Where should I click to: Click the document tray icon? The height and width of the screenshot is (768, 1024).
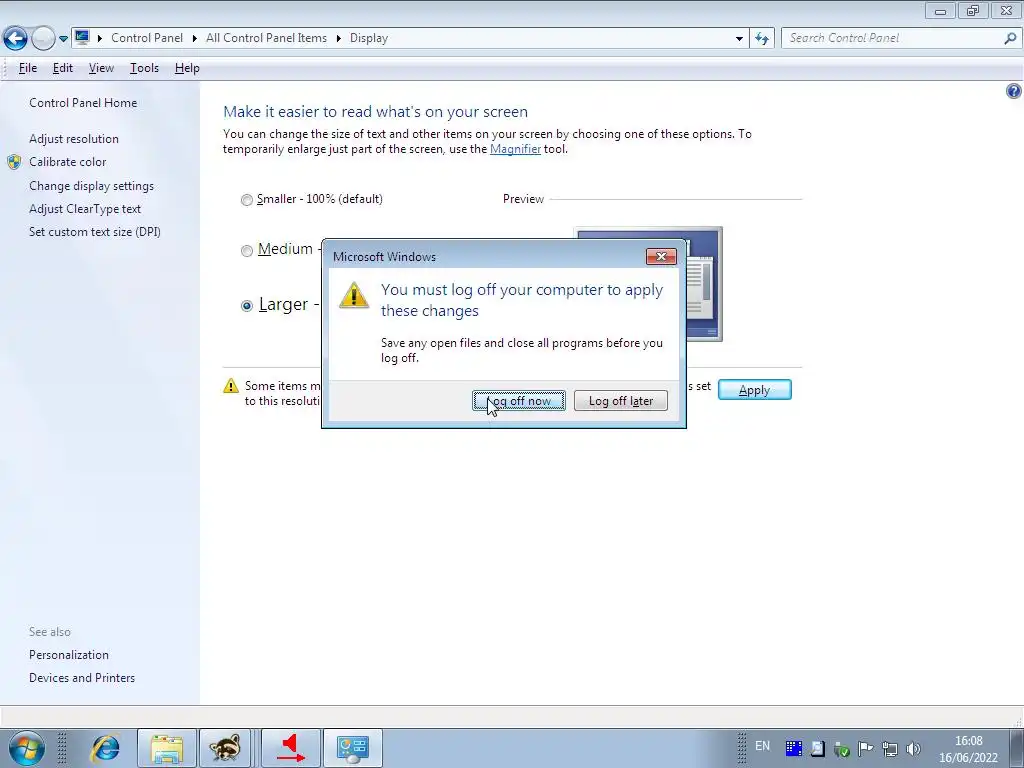pyautogui.click(x=817, y=748)
